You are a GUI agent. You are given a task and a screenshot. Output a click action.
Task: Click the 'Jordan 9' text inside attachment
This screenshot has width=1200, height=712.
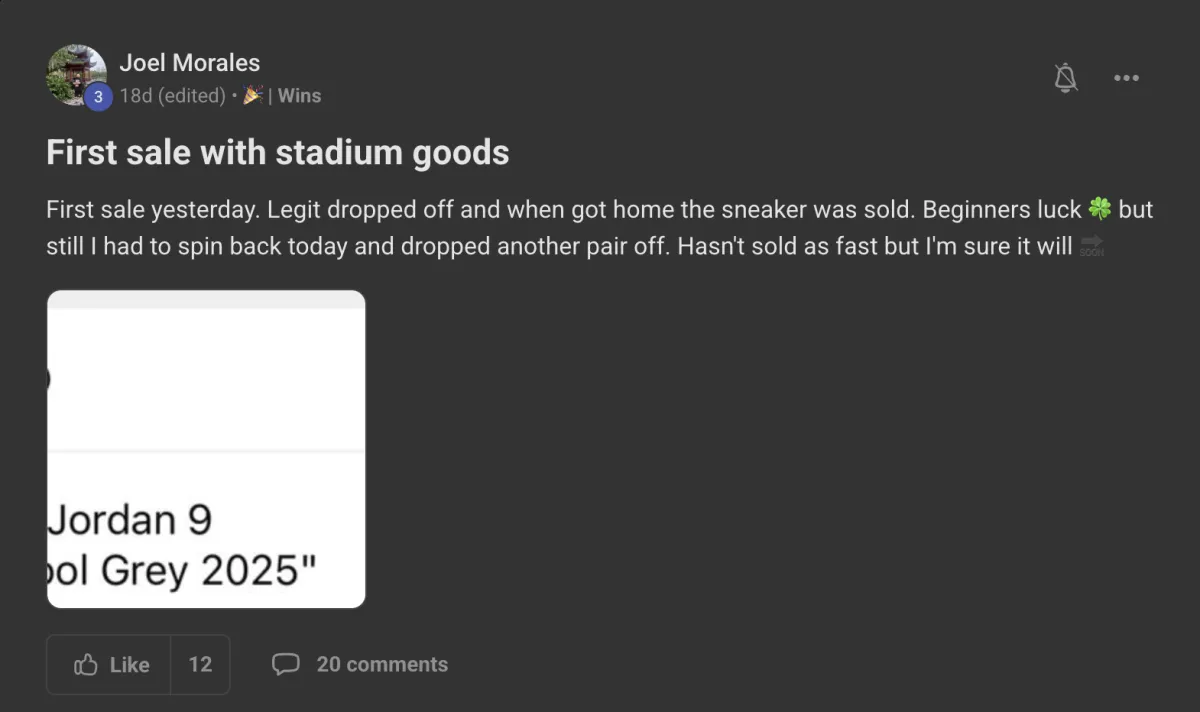tap(130, 520)
